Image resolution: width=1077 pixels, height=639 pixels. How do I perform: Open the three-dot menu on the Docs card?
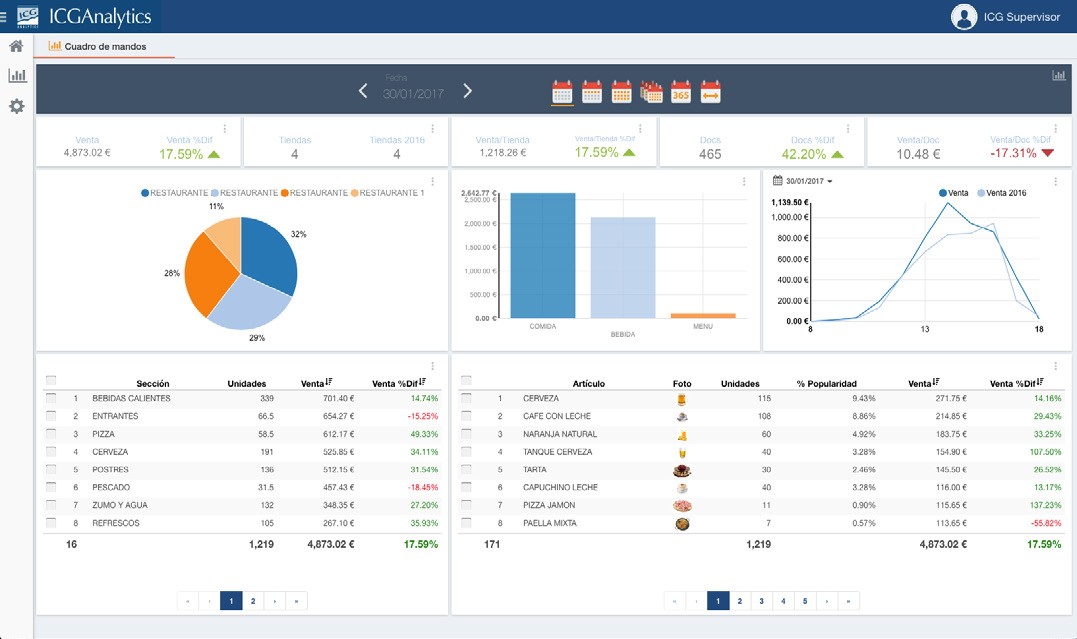[848, 128]
